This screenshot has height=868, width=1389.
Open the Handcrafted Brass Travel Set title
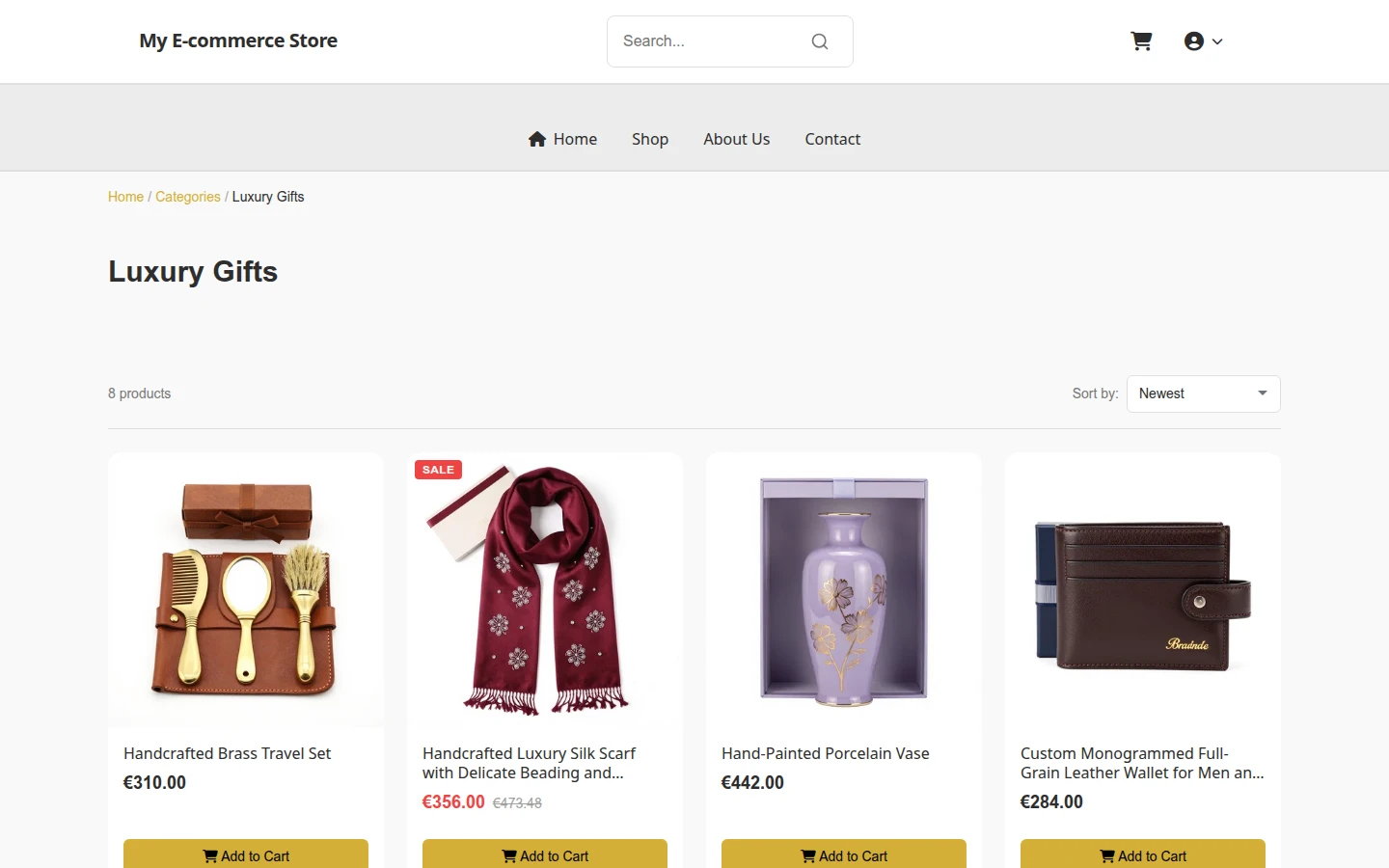click(x=227, y=753)
